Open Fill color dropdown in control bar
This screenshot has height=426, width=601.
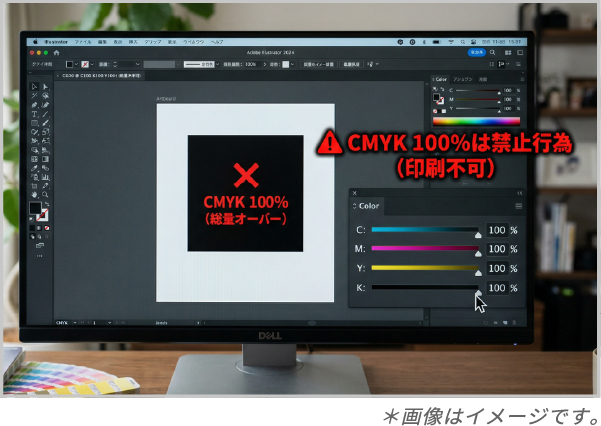[x=77, y=64]
